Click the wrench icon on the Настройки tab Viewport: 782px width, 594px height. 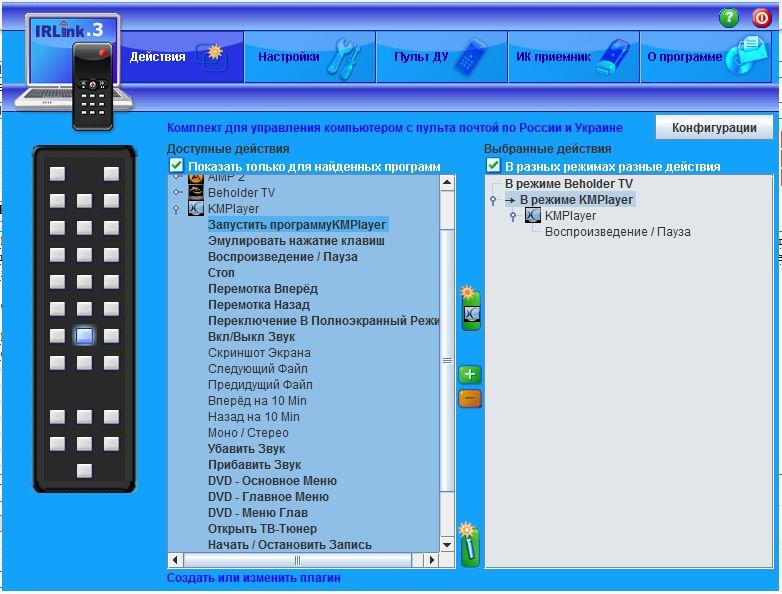[344, 57]
